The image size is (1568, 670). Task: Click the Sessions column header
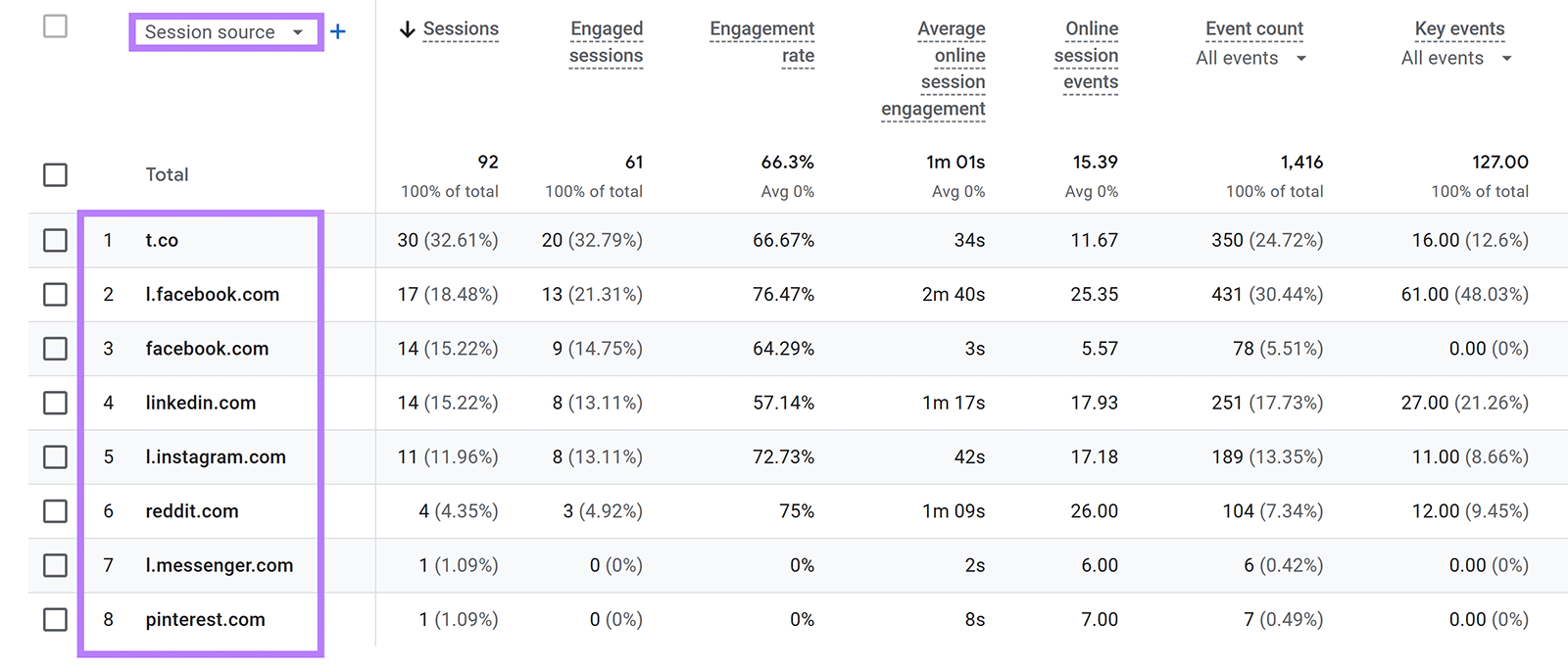[x=461, y=29]
